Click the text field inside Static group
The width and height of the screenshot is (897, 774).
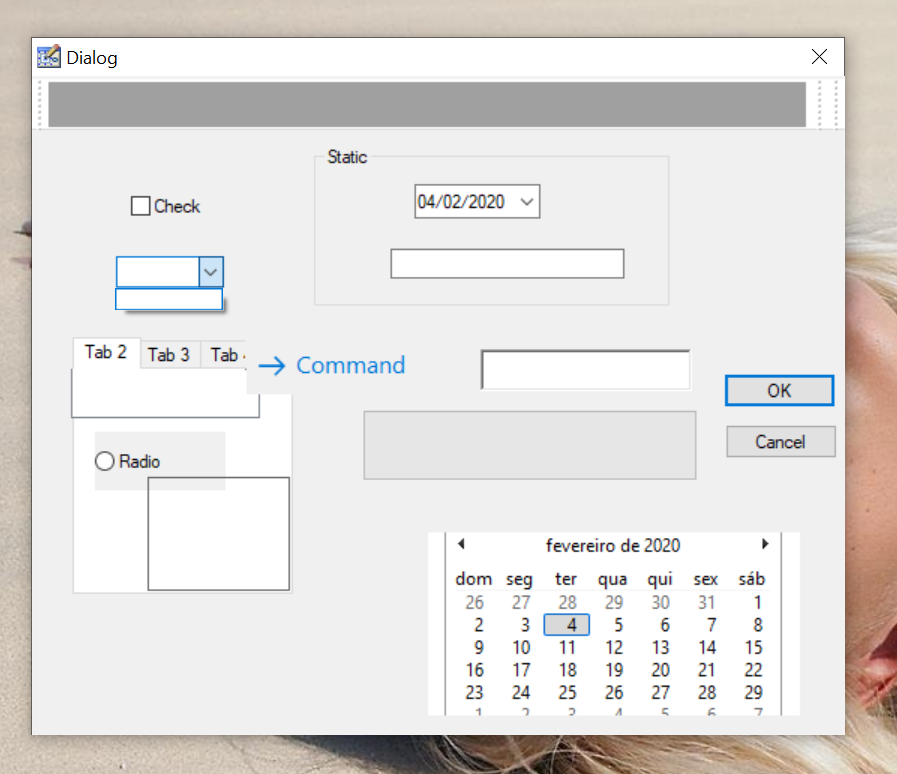coord(507,264)
